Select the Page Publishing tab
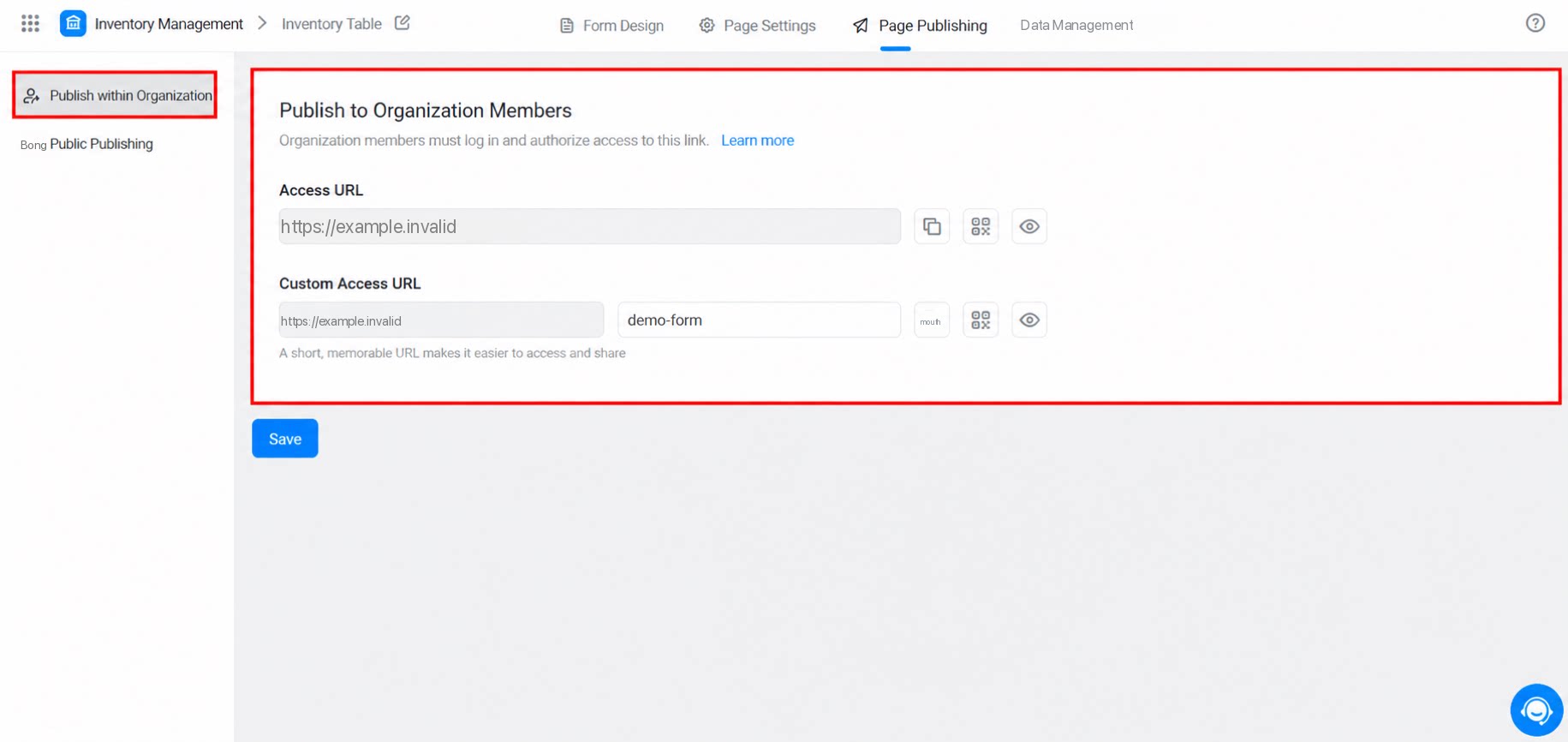Screen dimensions: 1568x742 [x=920, y=26]
